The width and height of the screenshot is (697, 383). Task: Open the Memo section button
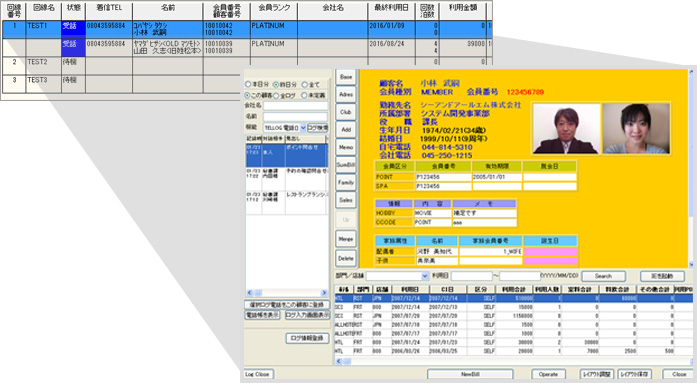pos(346,147)
